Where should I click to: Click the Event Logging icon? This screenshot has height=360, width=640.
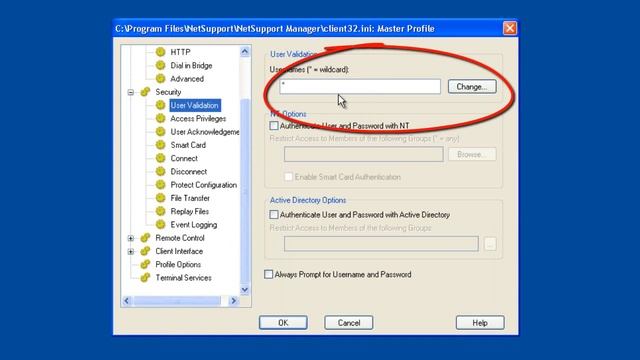(x=160, y=224)
